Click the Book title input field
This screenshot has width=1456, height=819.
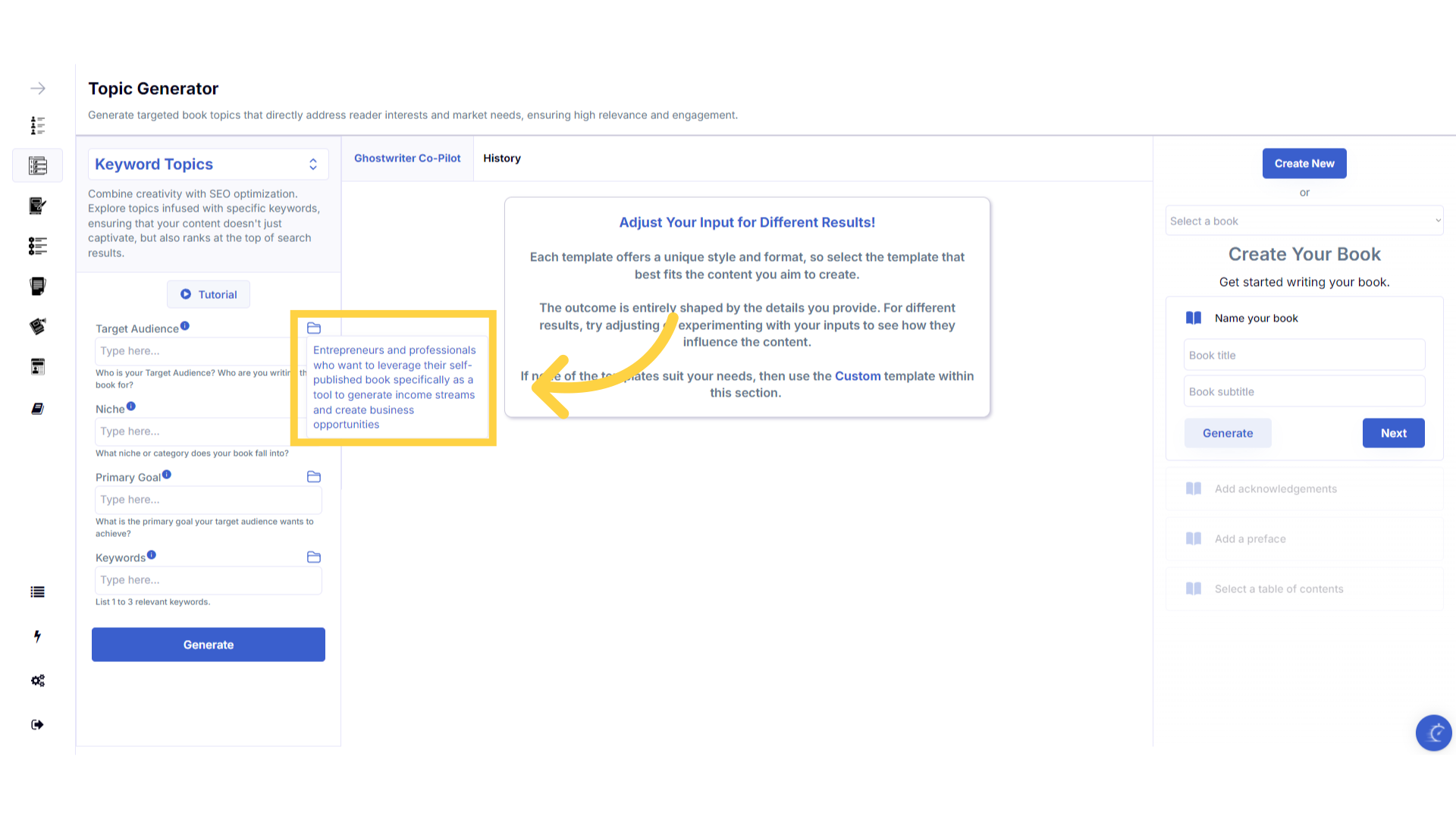pos(1304,355)
